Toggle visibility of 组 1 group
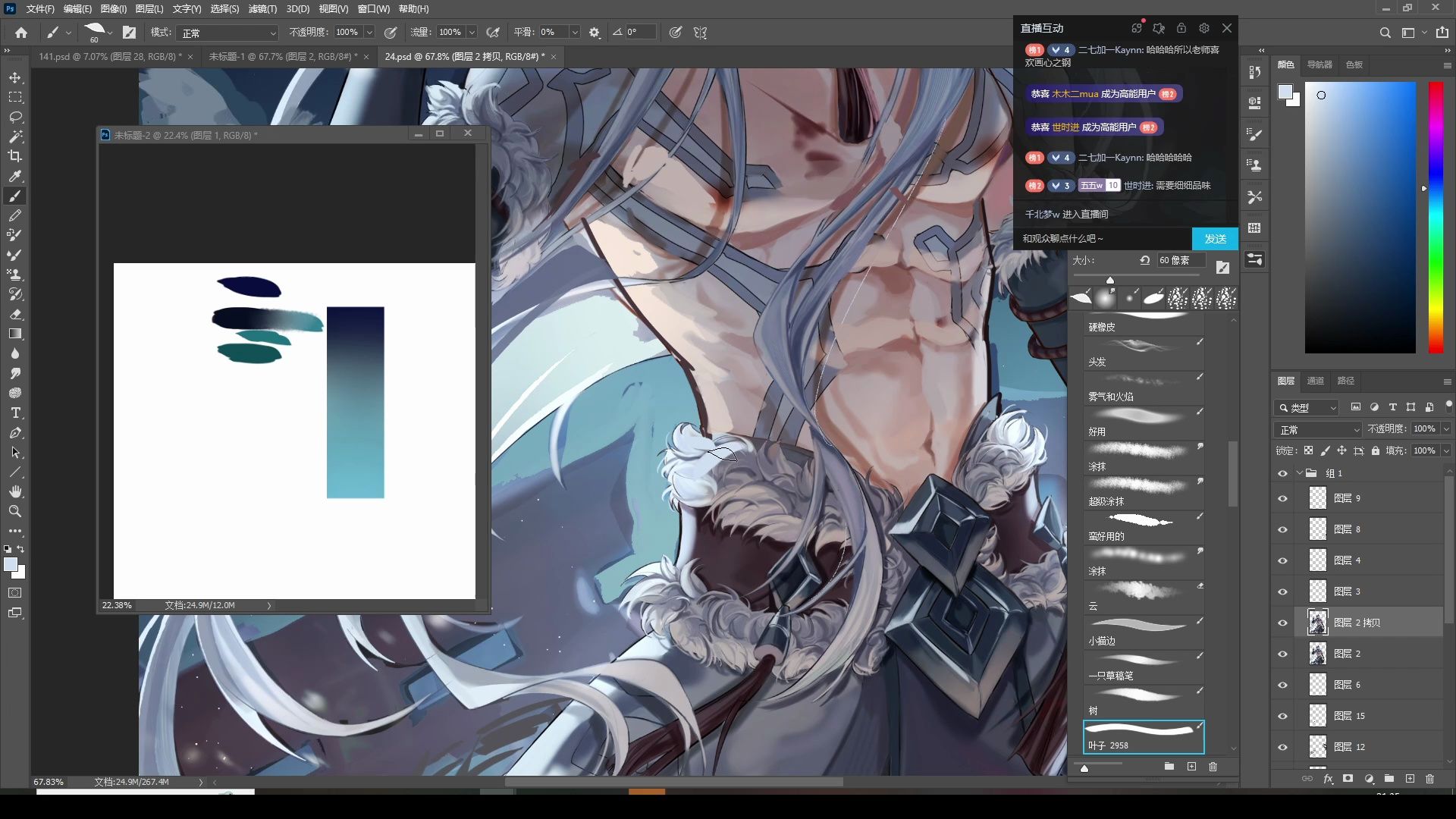 [1282, 473]
